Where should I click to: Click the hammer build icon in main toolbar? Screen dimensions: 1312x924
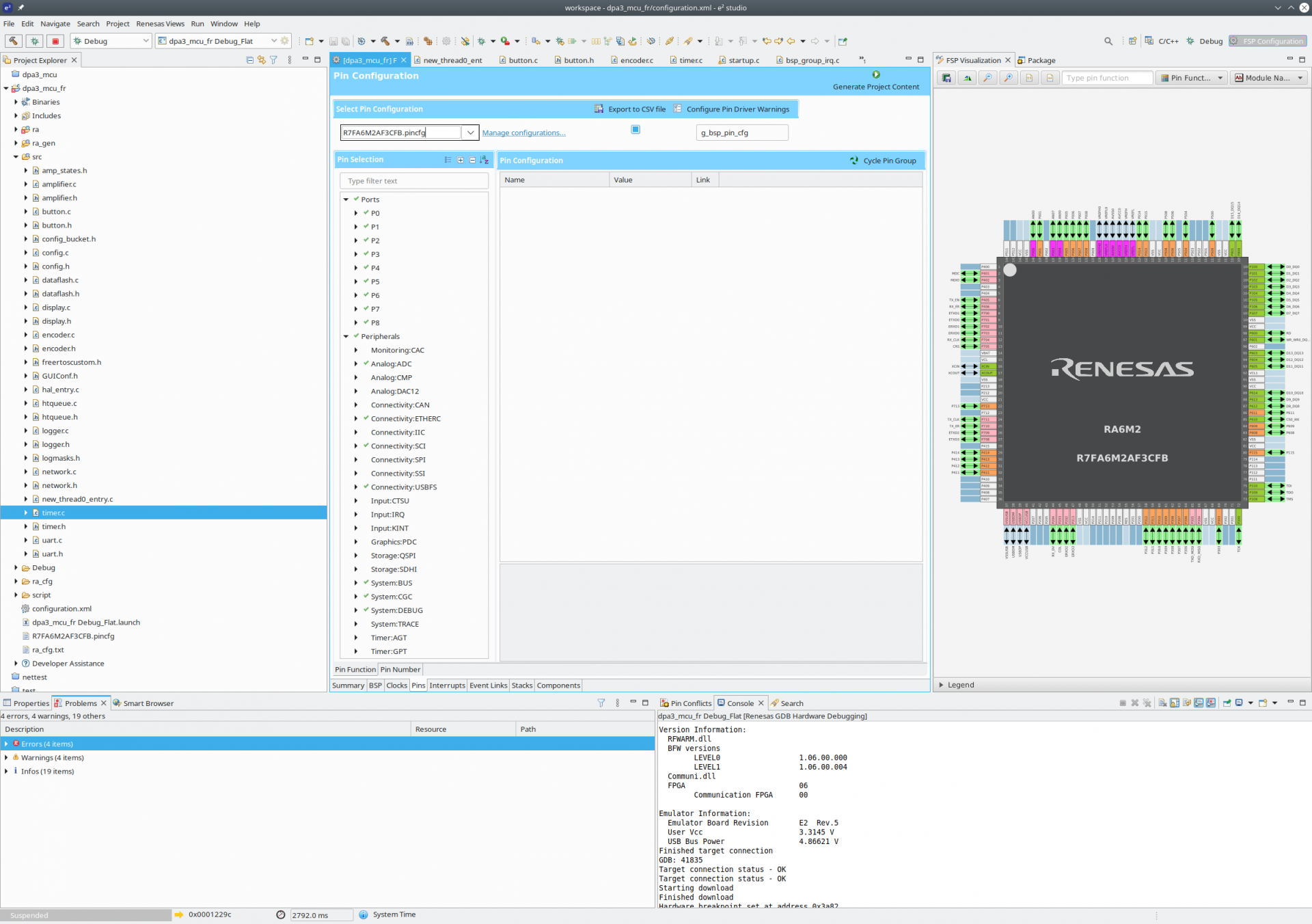click(x=13, y=41)
